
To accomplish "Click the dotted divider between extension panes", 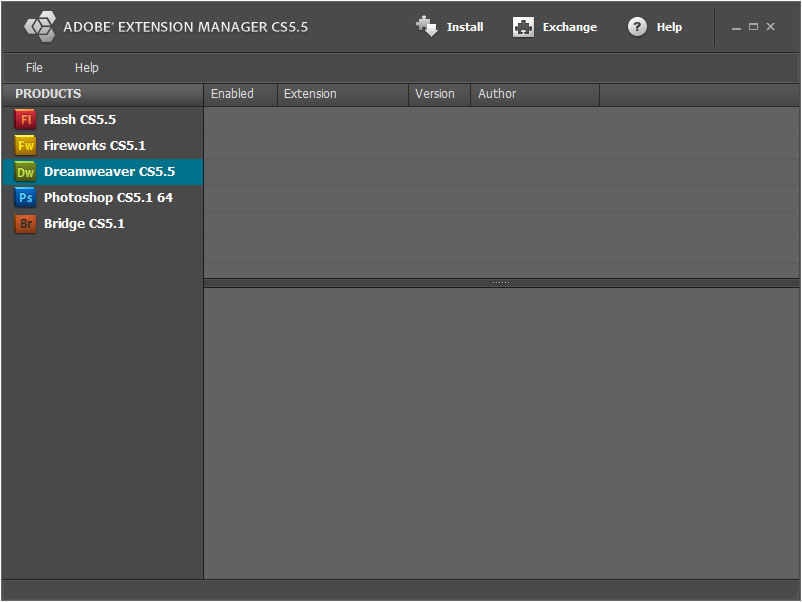I will (x=500, y=281).
